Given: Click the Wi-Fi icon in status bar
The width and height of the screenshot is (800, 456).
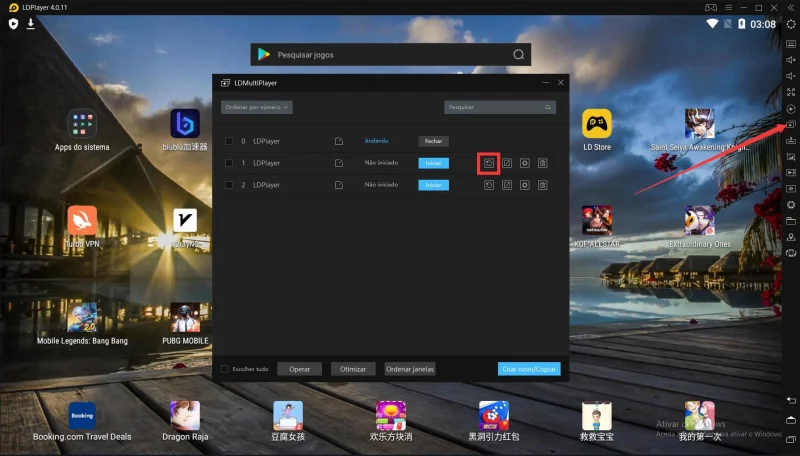Looking at the screenshot, I should click(712, 23).
